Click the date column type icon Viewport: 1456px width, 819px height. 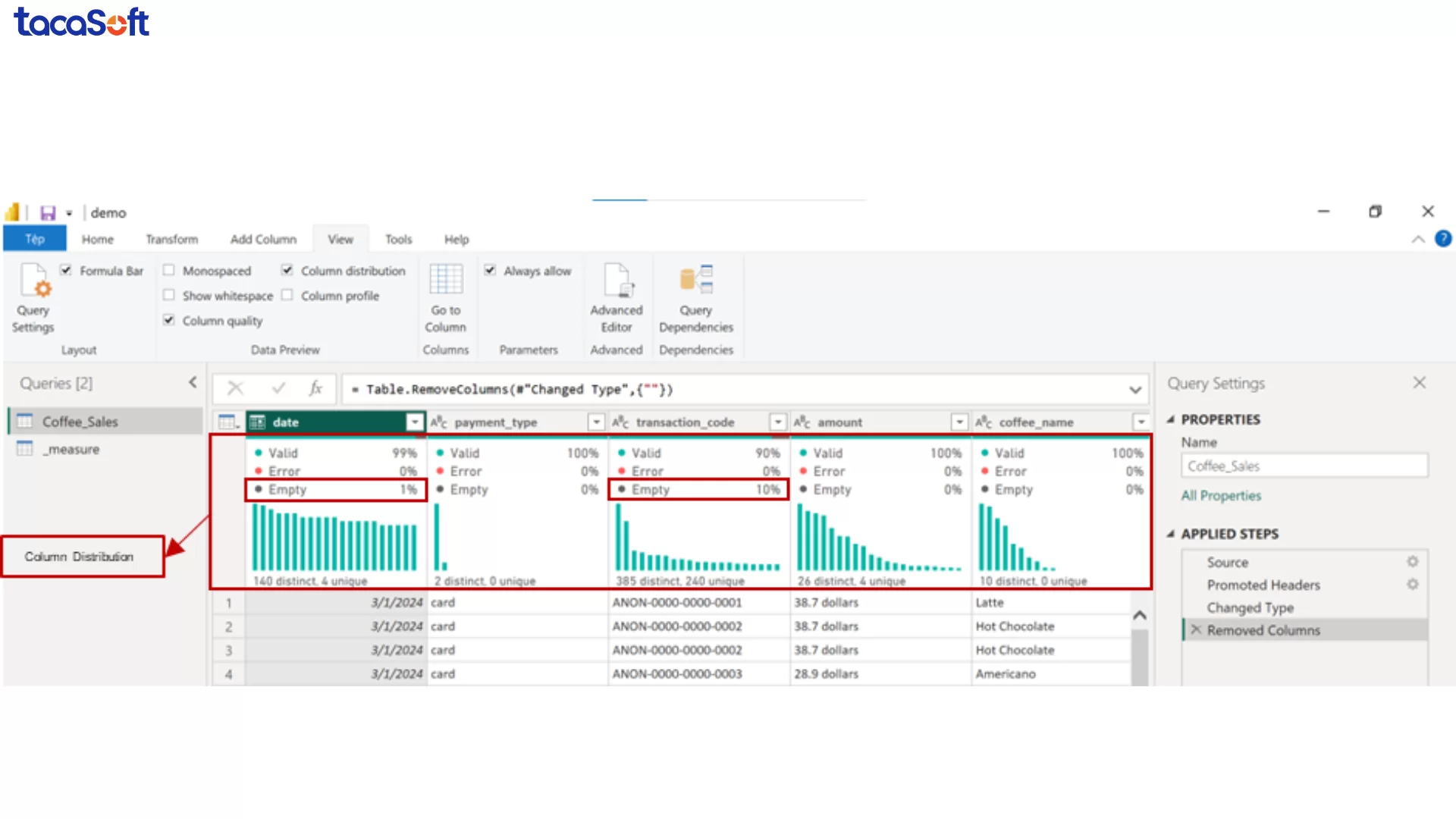coord(258,422)
